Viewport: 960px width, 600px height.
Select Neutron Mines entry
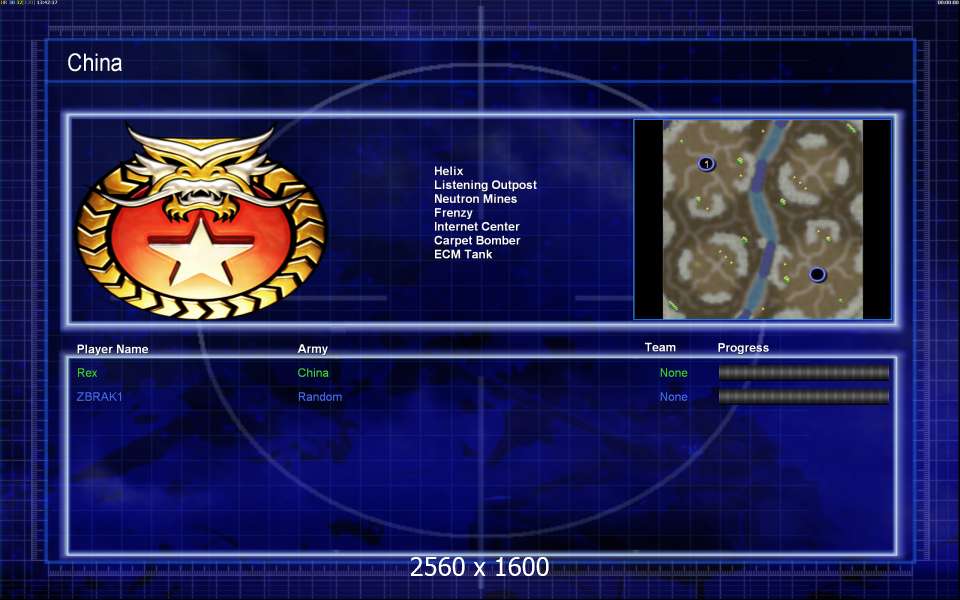point(475,199)
